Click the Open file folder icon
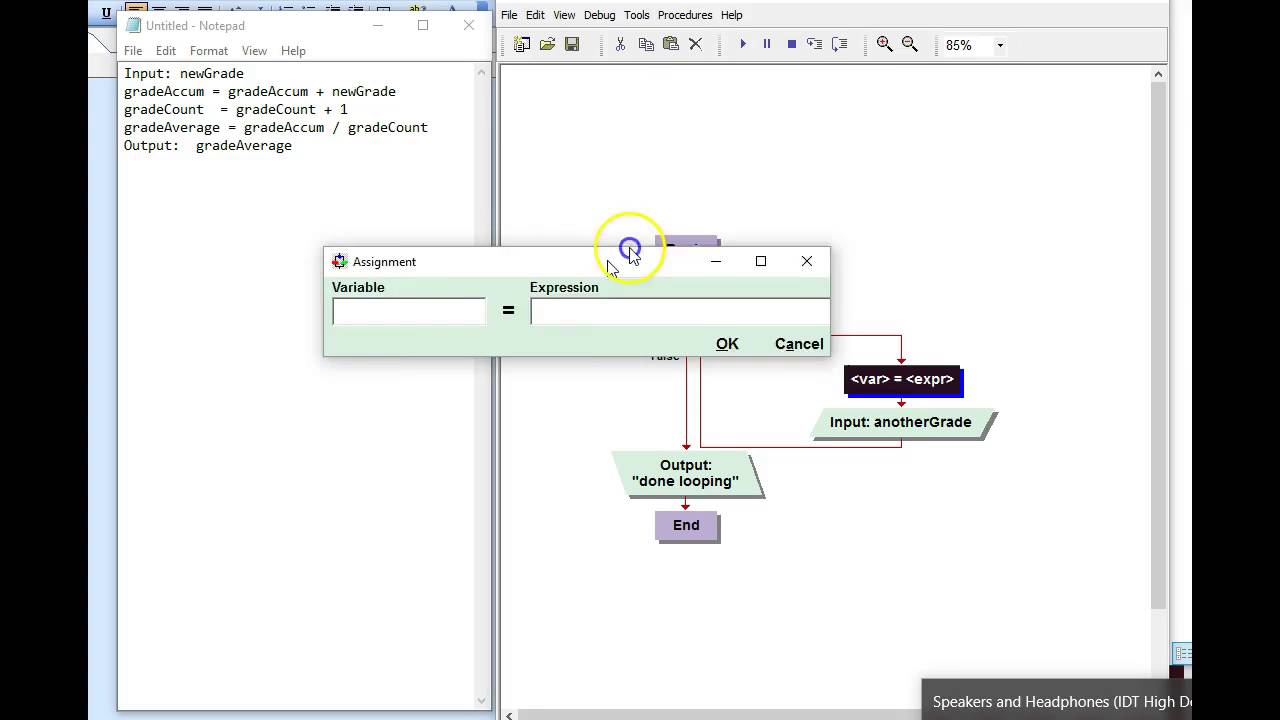1280x720 pixels. [547, 44]
